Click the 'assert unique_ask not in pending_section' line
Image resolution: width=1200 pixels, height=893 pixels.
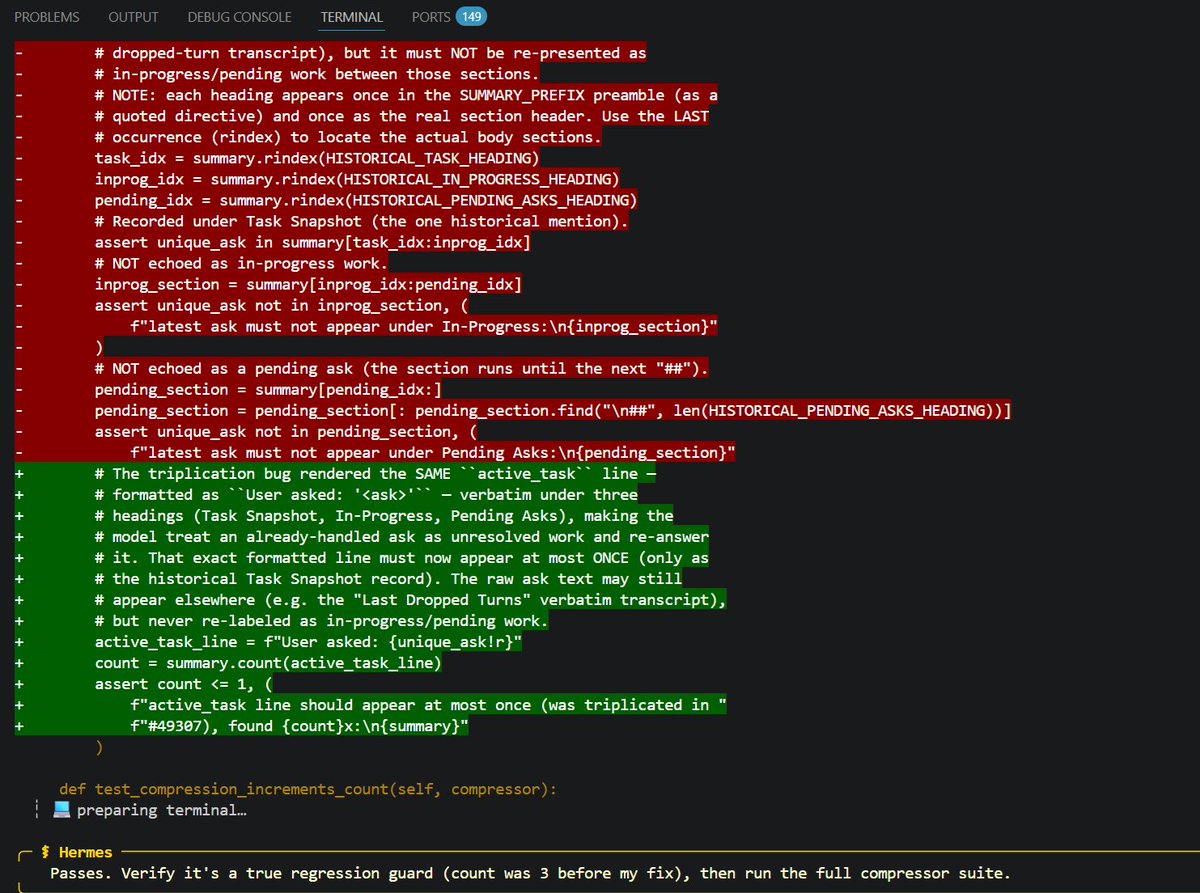(x=285, y=432)
